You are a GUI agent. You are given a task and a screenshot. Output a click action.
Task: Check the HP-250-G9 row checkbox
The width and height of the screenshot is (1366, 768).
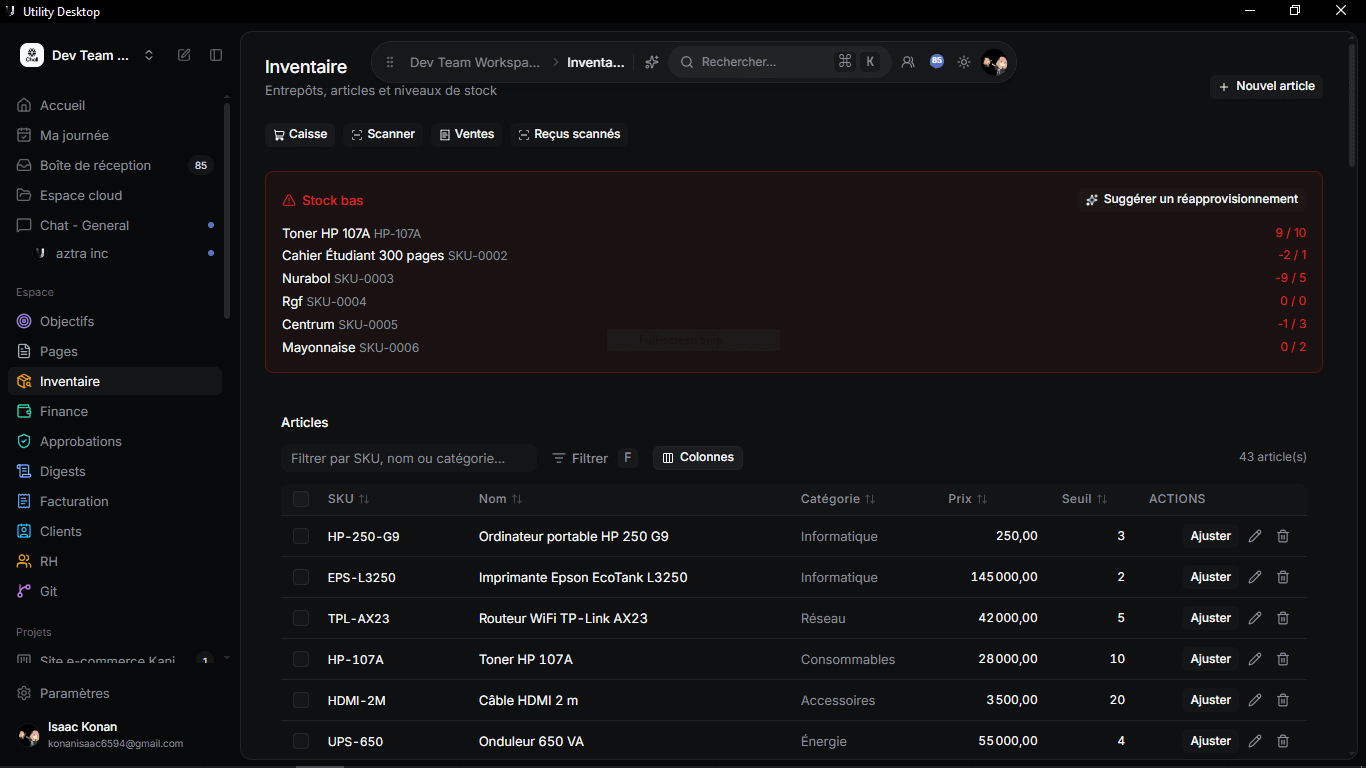301,536
